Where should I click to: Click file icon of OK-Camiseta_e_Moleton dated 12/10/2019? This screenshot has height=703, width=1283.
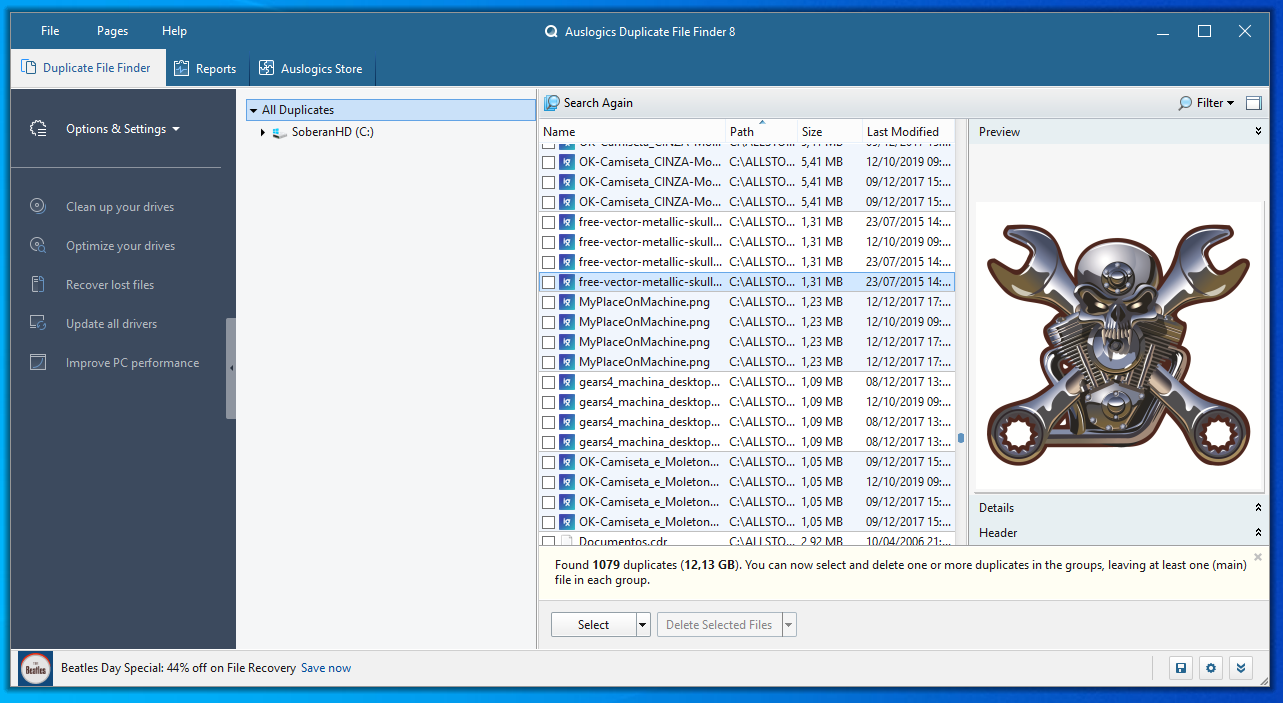pos(567,482)
